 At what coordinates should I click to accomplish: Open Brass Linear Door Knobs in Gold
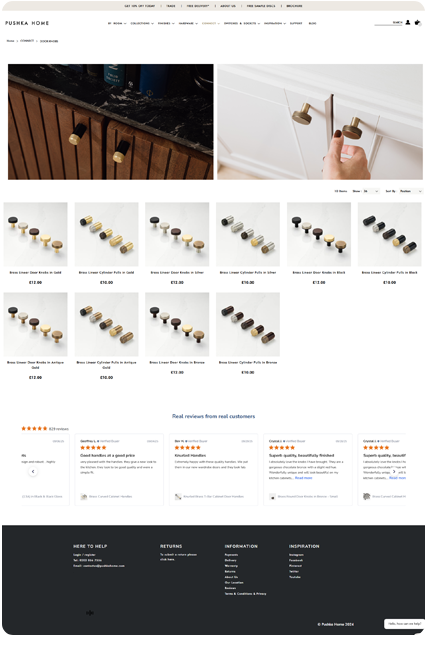(36, 273)
